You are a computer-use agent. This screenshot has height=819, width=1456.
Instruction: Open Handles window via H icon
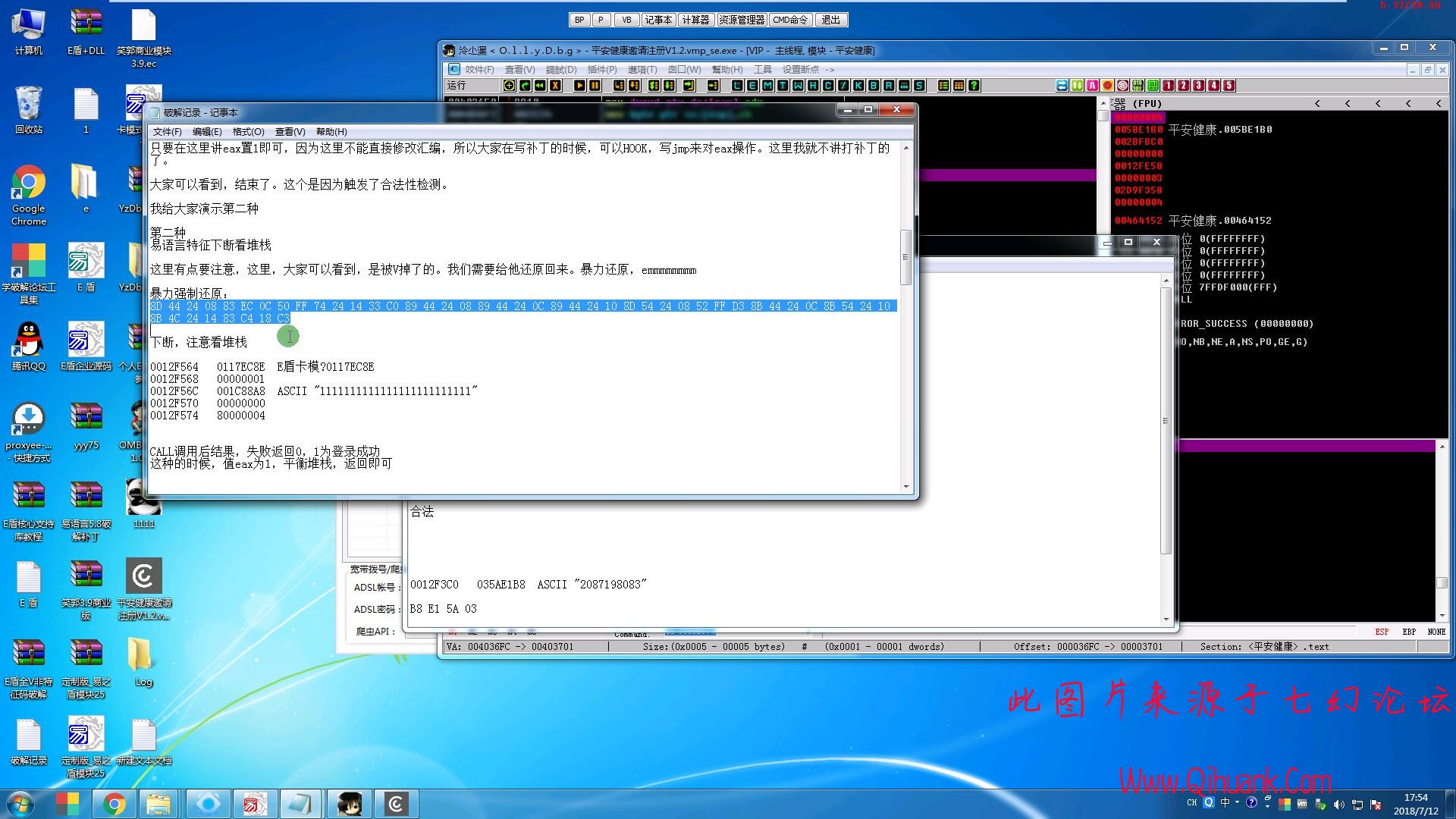tap(812, 85)
